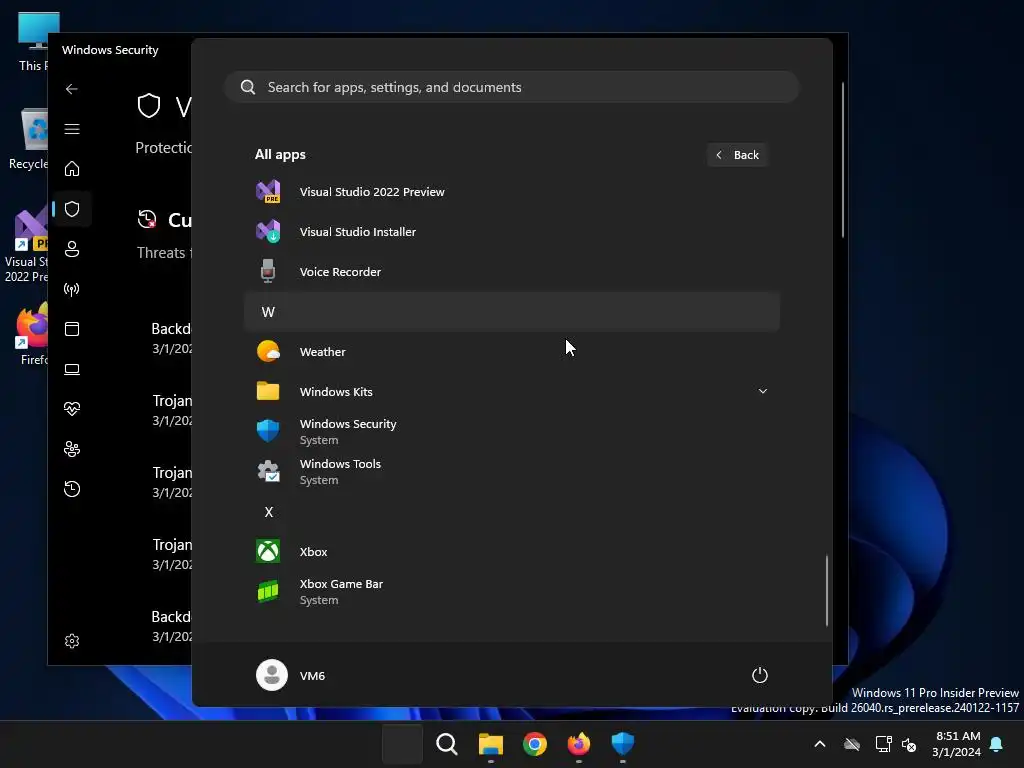Screen dimensions: 1024x768
Task: Open File Explorer from taskbar
Action: pyautogui.click(x=490, y=744)
